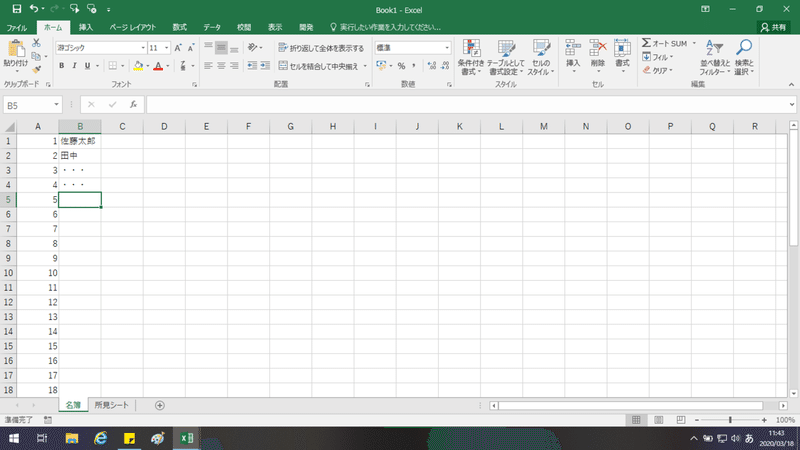Viewport: 800px width, 450px height.
Task: Open the font size dropdown
Action: 166,48
